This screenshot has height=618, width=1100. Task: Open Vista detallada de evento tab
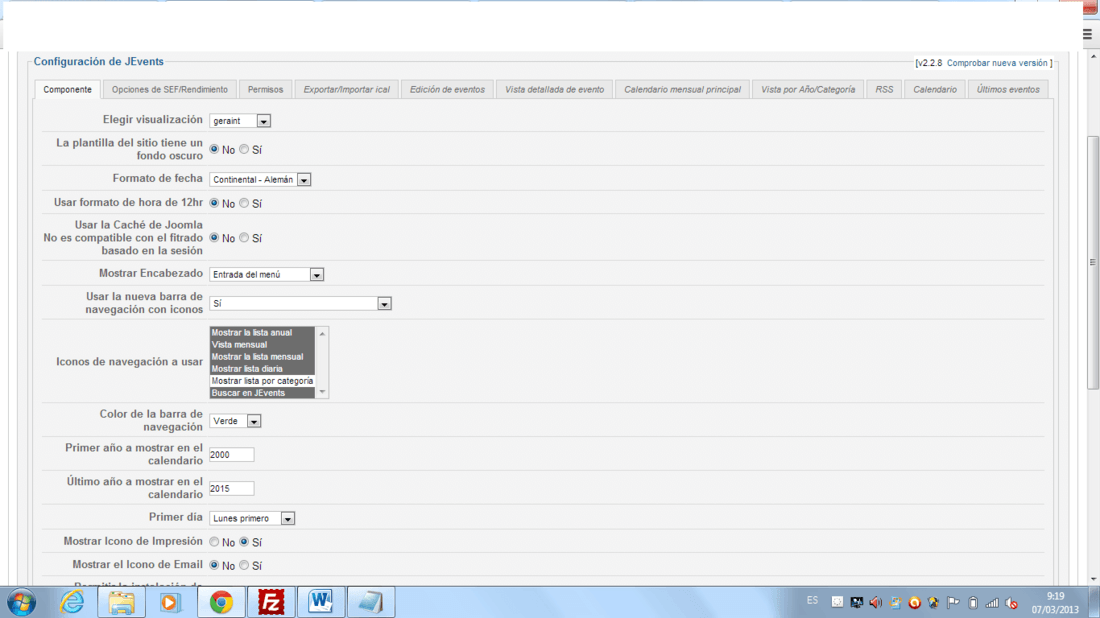point(554,90)
